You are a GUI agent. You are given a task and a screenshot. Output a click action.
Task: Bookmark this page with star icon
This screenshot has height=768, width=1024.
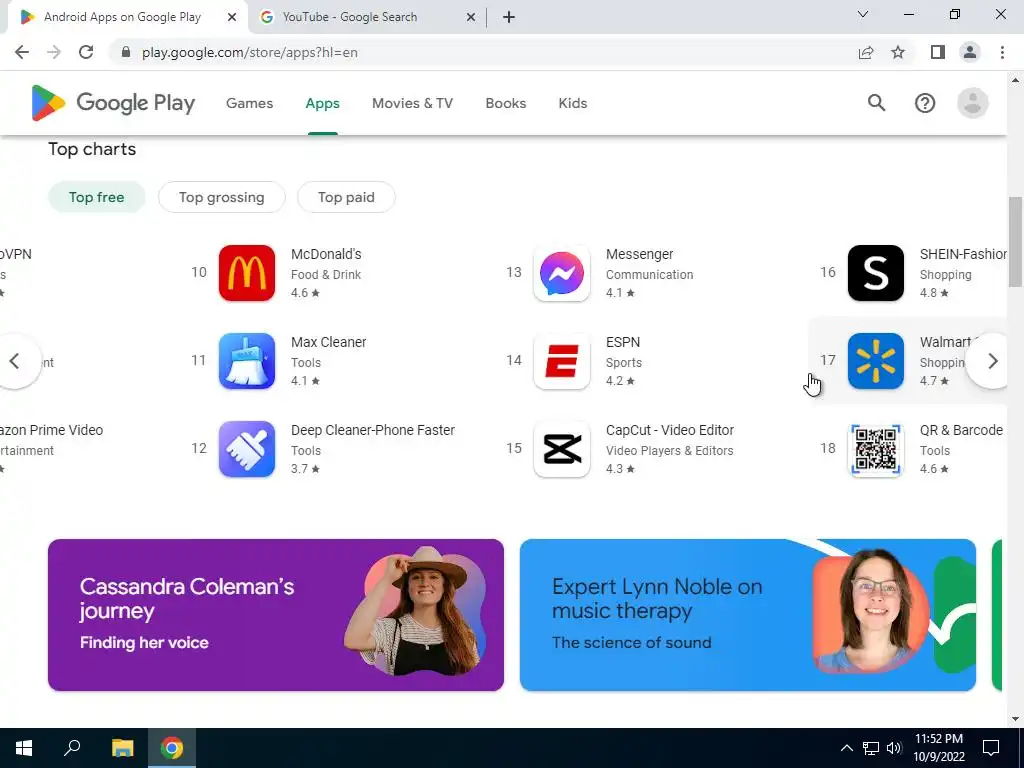tap(898, 52)
